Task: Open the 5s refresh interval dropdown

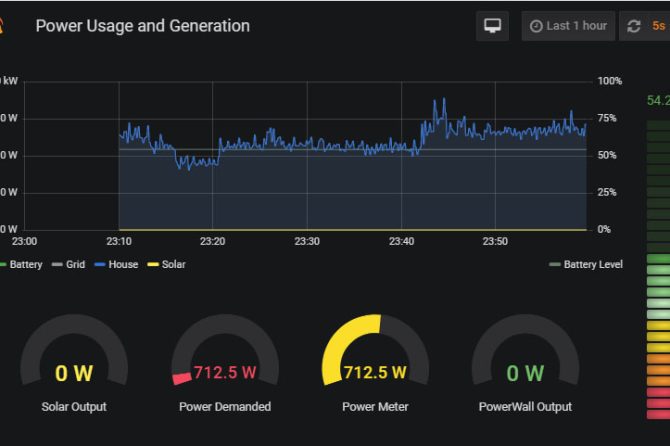Action: [x=658, y=27]
